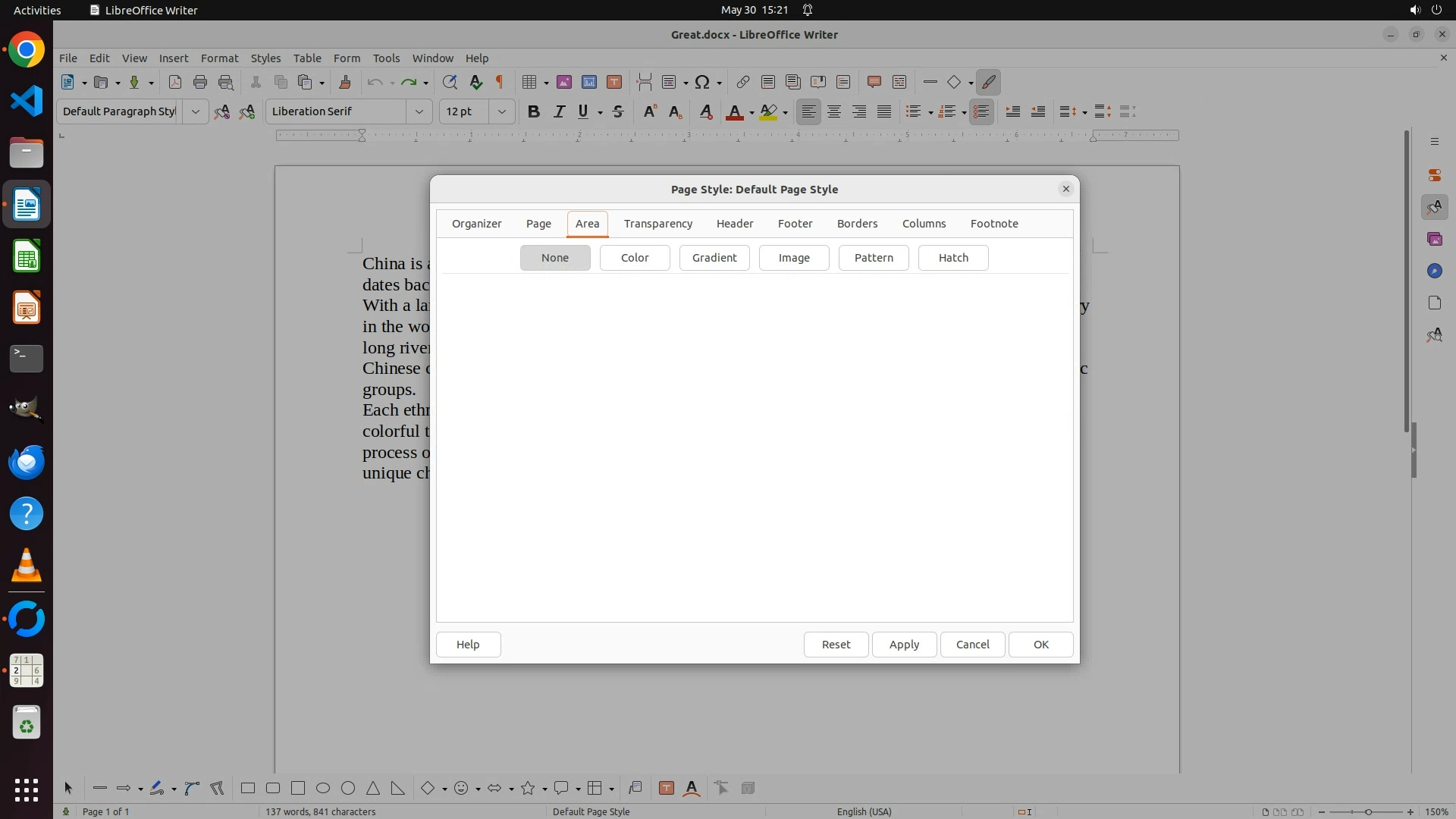1456x819 pixels.
Task: Click the Insert Special Character icon
Action: point(702,82)
